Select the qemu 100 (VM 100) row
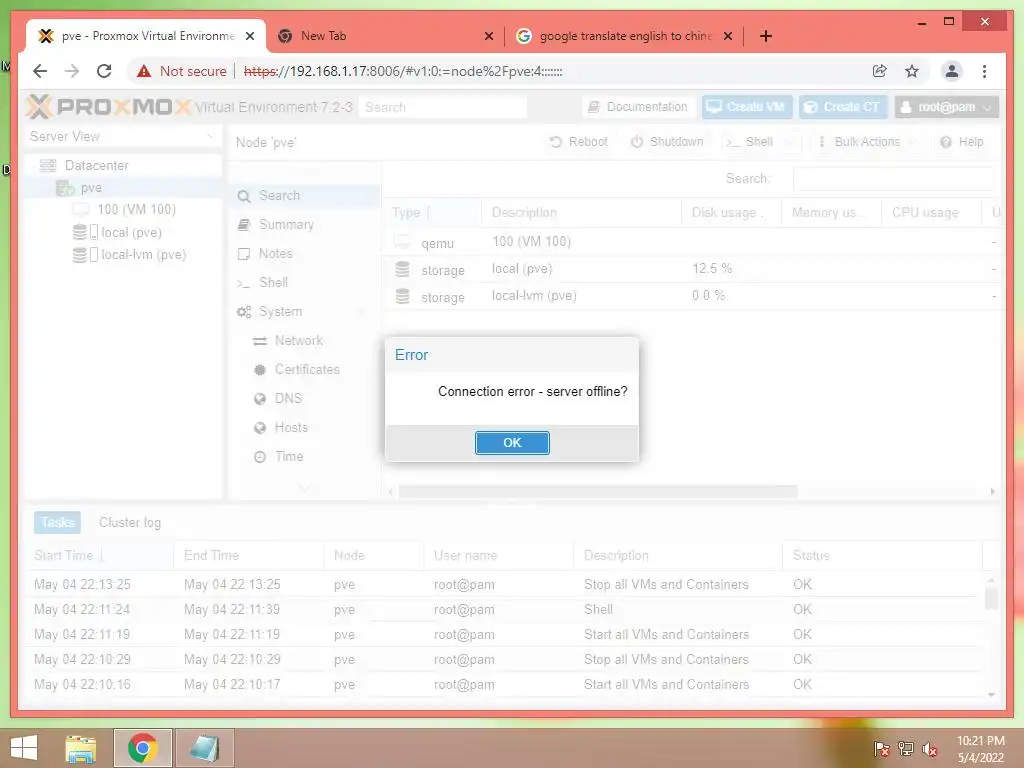This screenshot has width=1024, height=768. click(x=691, y=242)
